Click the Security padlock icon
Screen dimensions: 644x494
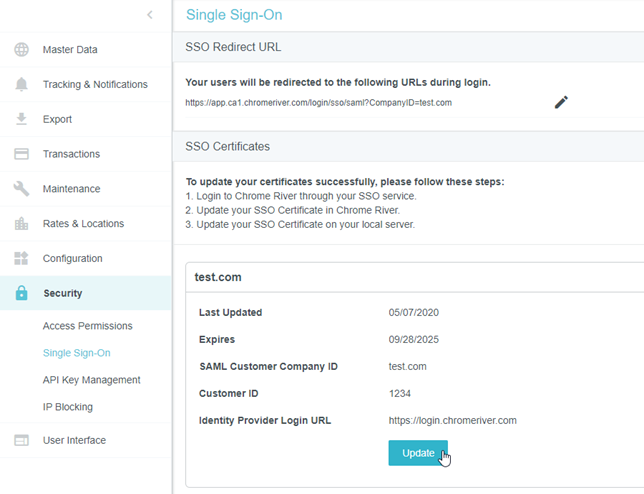pyautogui.click(x=21, y=293)
